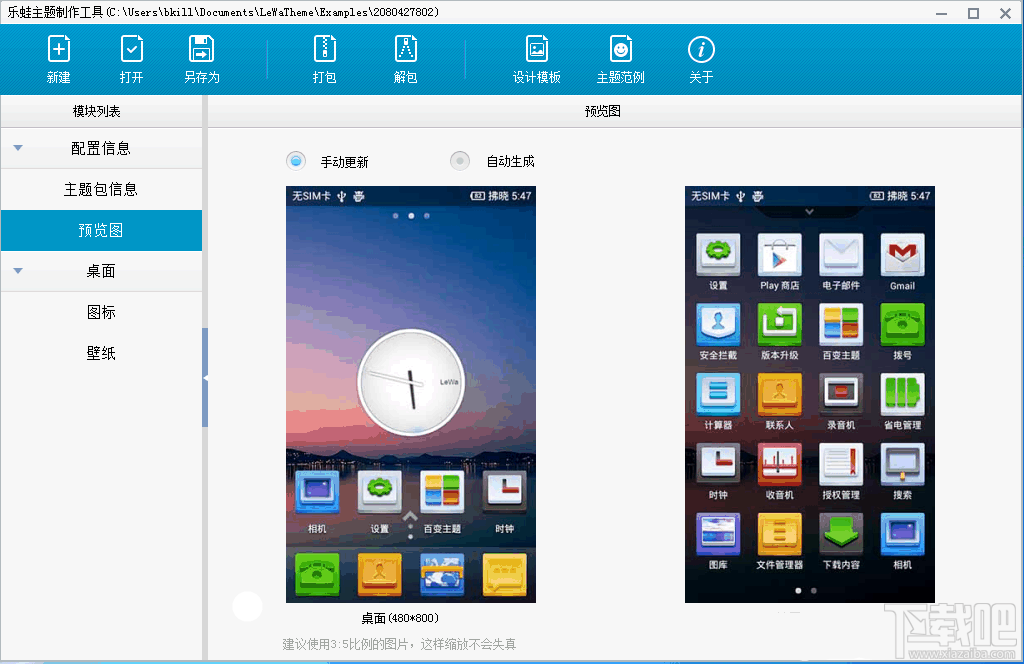The width and height of the screenshot is (1024, 664).
Task: Open the 壁纸 module item
Action: (101, 353)
